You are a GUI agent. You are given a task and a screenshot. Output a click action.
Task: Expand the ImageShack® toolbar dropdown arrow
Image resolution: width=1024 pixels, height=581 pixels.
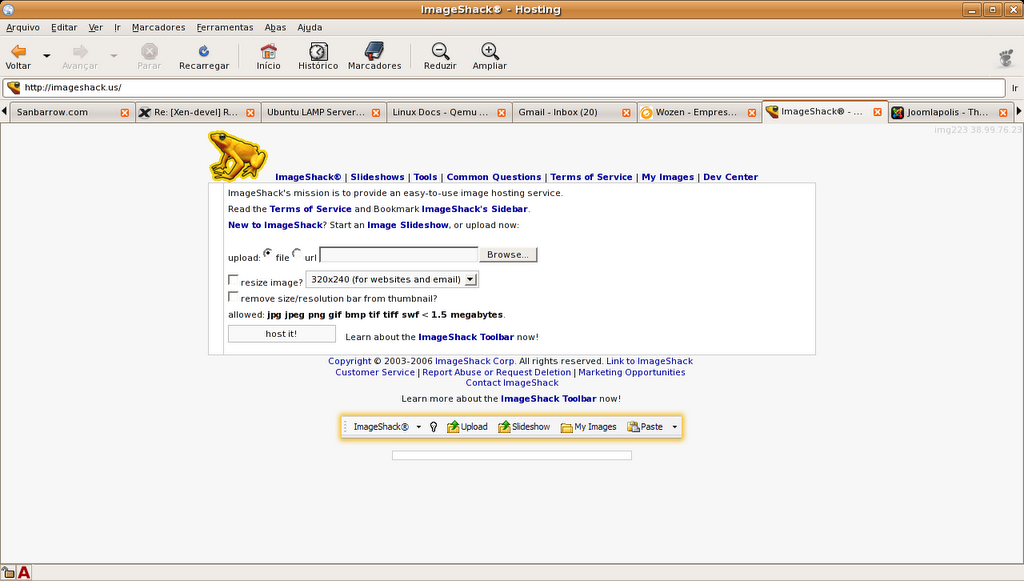[419, 427]
